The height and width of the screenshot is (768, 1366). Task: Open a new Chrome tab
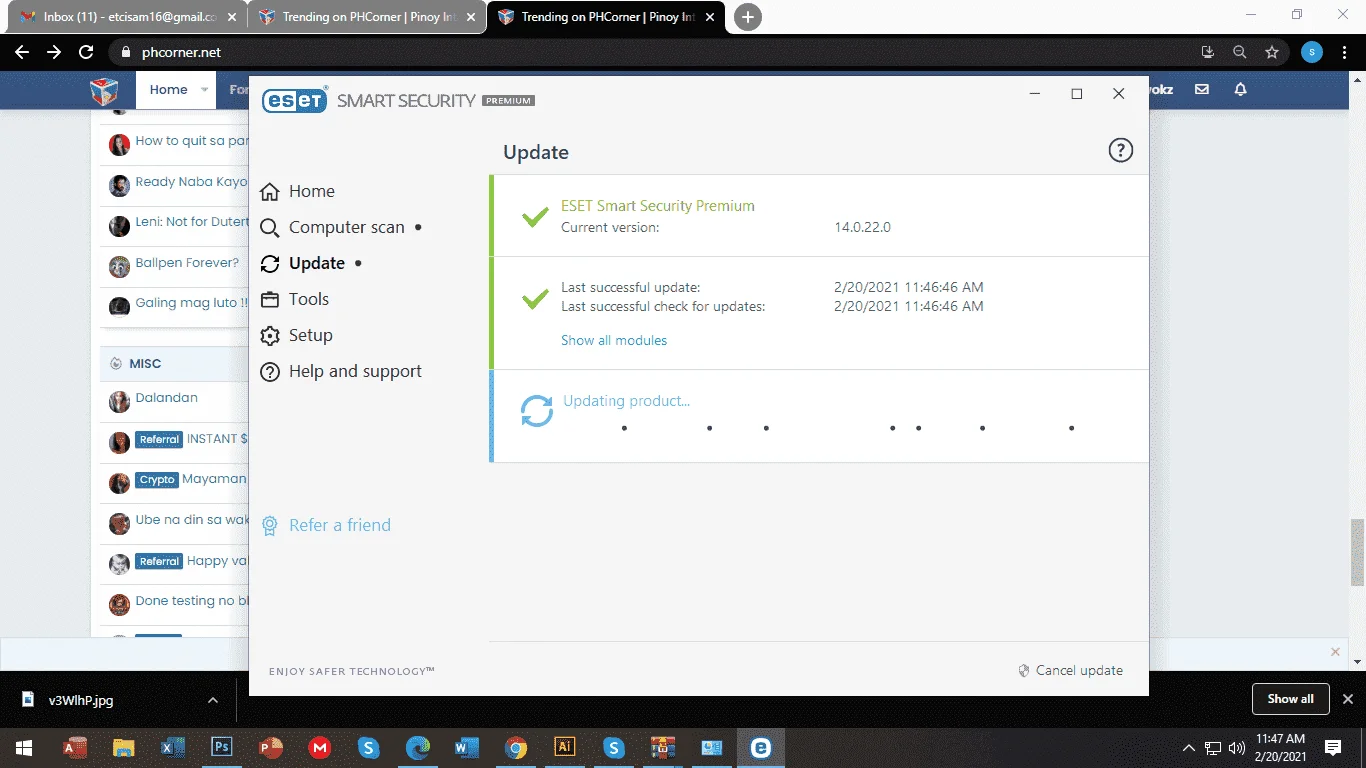[748, 17]
